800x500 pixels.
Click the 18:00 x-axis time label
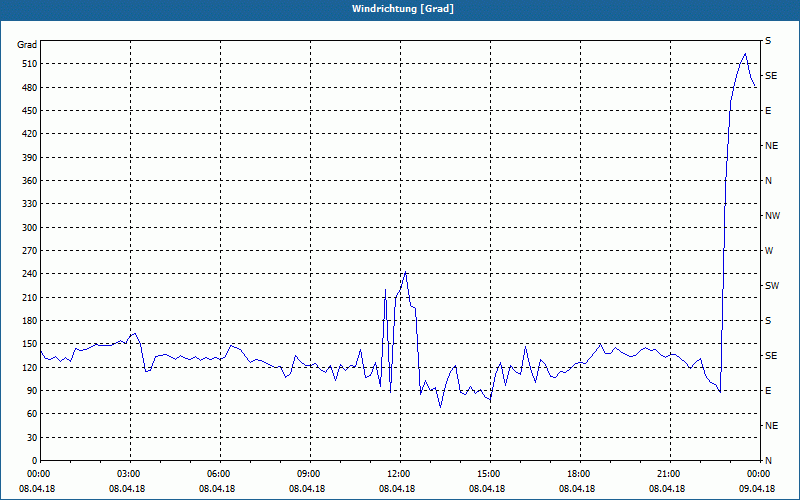point(578,474)
